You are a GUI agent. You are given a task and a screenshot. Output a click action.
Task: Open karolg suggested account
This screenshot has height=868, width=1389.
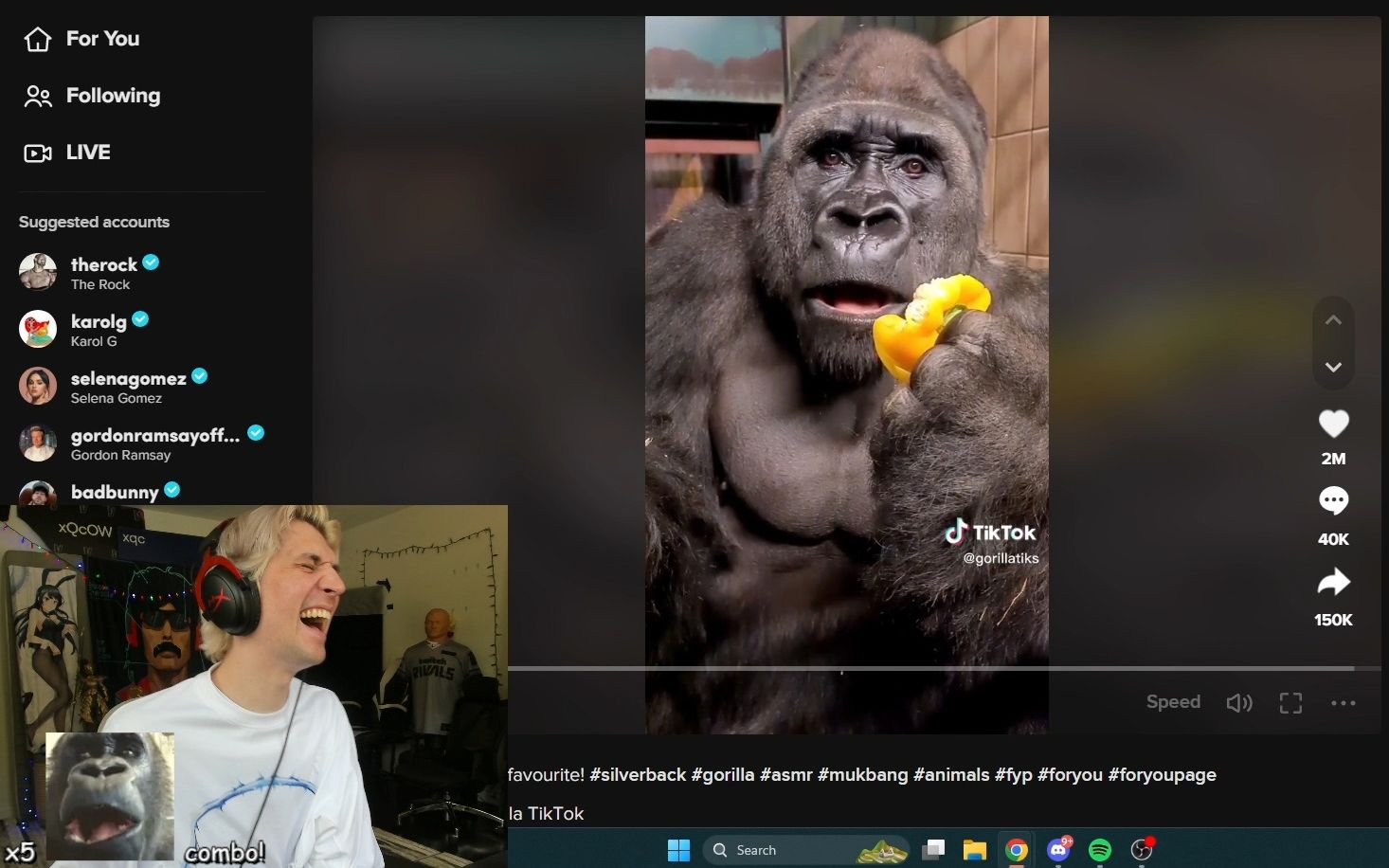click(x=85, y=329)
